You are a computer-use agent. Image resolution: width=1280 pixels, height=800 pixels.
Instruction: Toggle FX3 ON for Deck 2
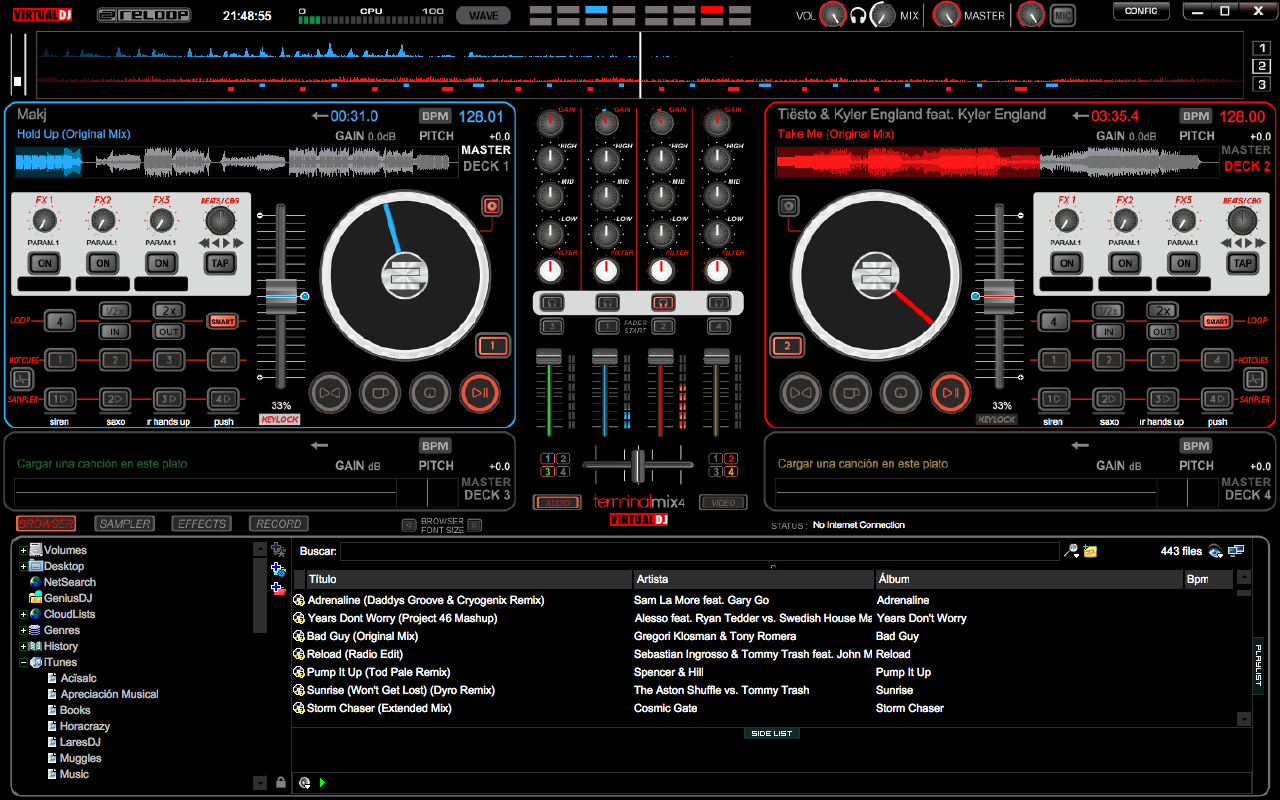(x=1183, y=263)
